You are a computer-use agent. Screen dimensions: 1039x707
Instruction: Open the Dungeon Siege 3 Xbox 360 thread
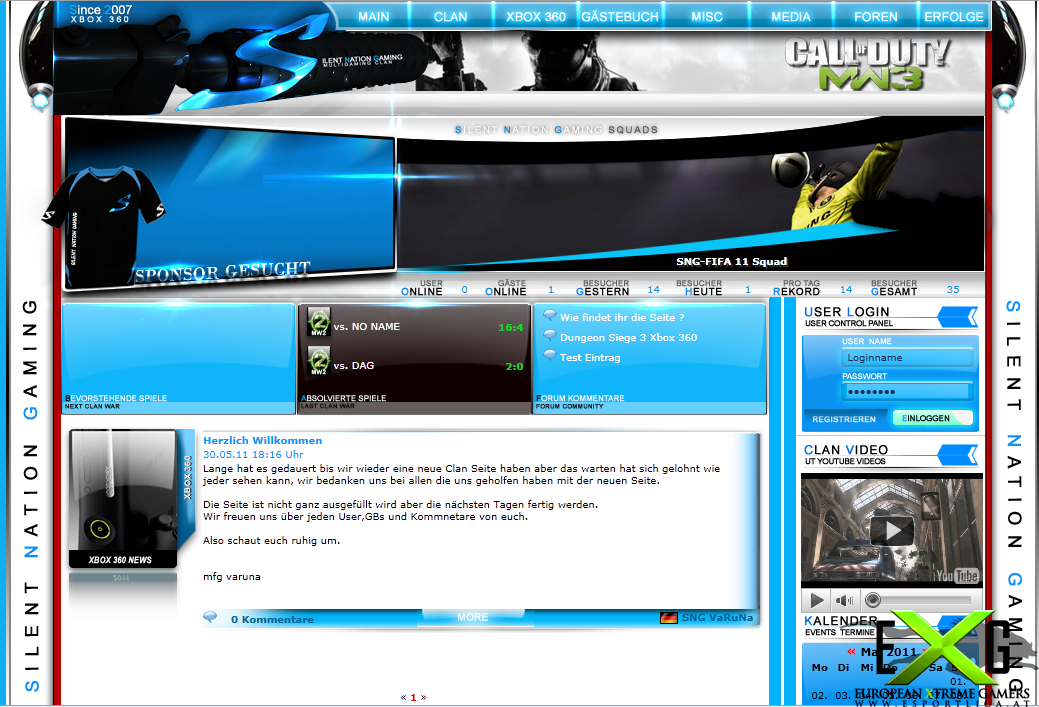[628, 337]
